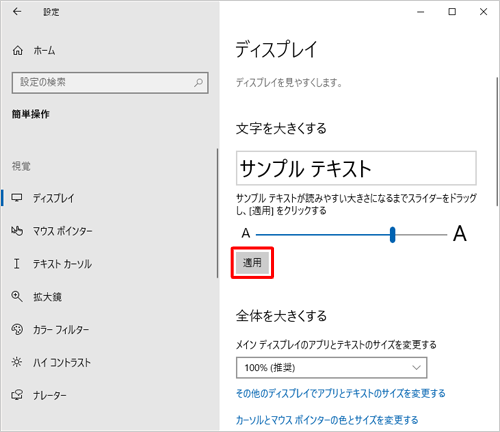Click the search magnifier icon in 設定の検索

pyautogui.click(x=199, y=82)
